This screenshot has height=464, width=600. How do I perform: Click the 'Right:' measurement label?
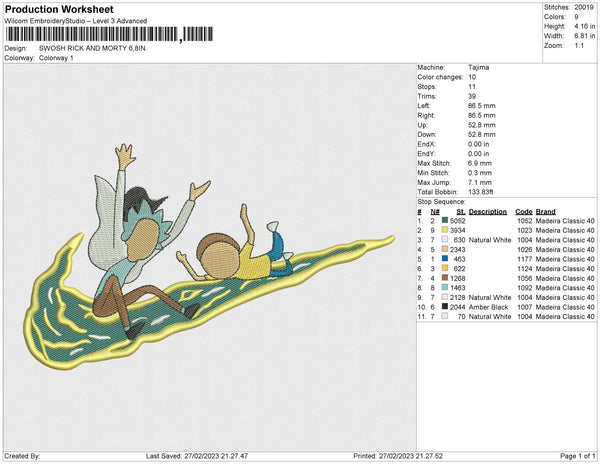[426, 116]
